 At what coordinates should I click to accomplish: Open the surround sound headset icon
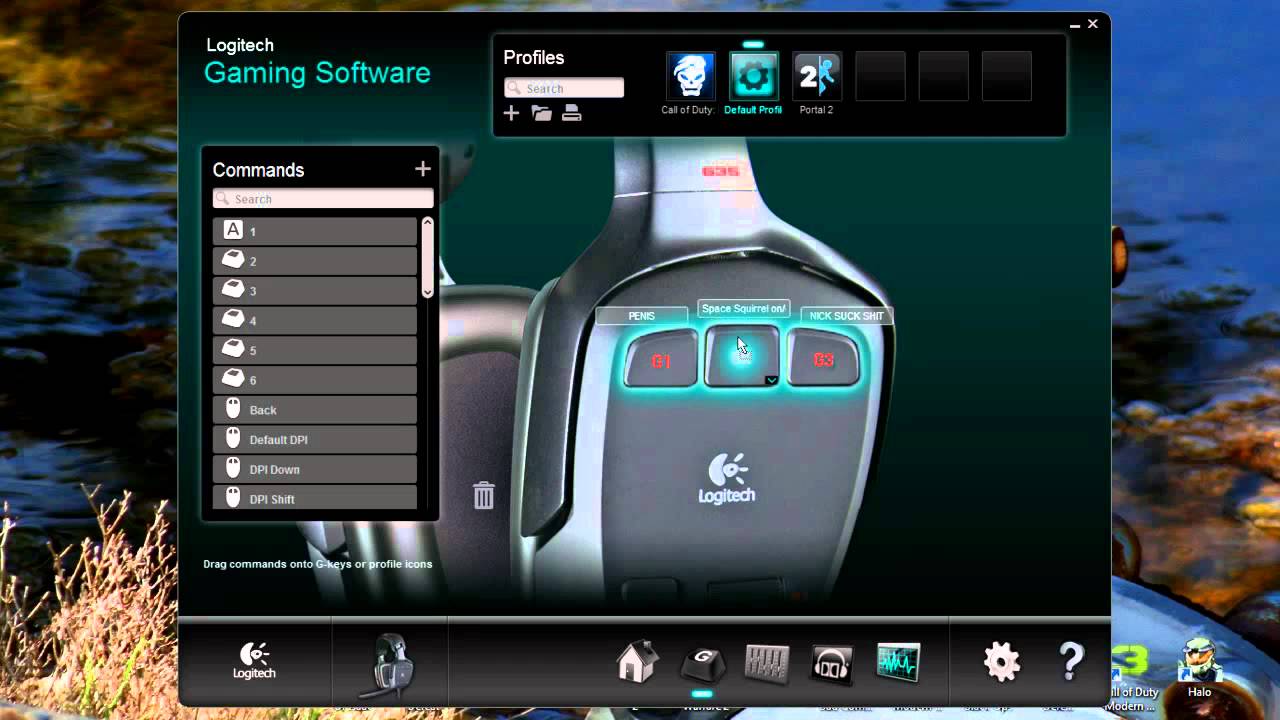point(832,663)
